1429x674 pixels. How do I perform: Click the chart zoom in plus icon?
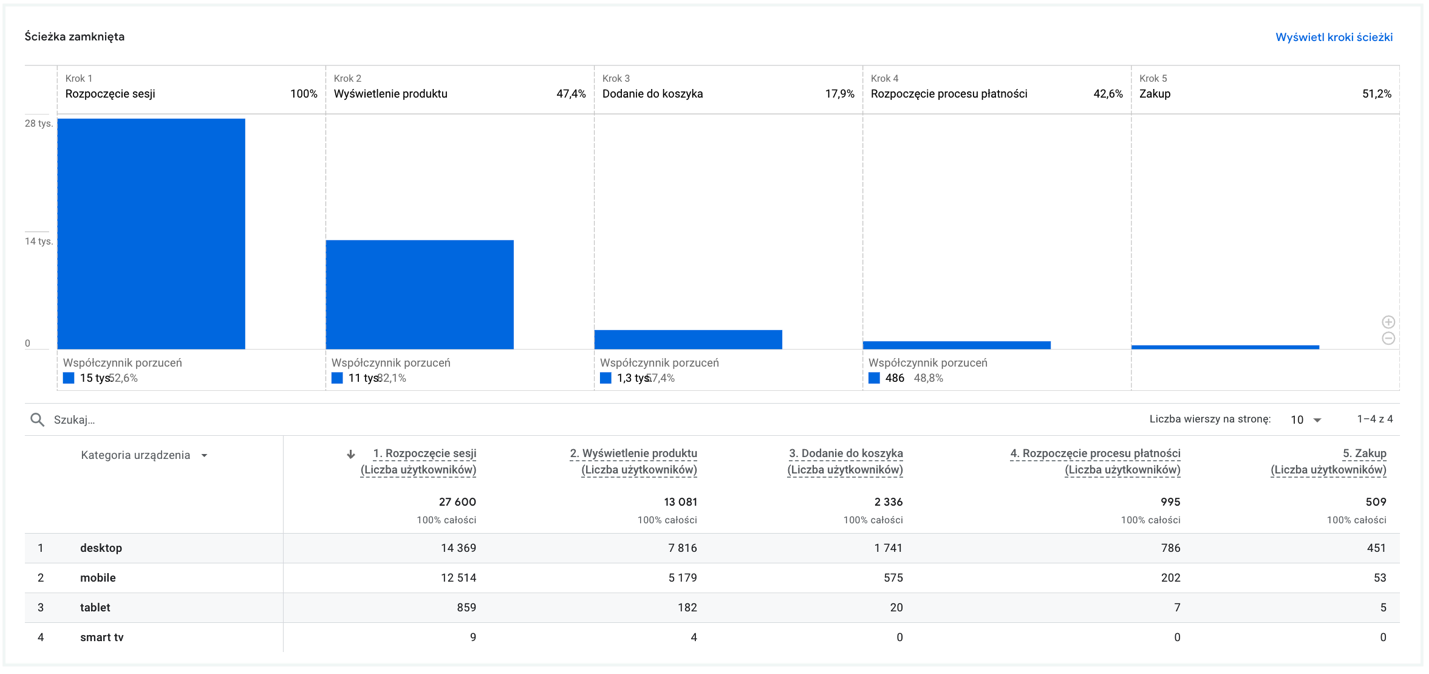1388,322
